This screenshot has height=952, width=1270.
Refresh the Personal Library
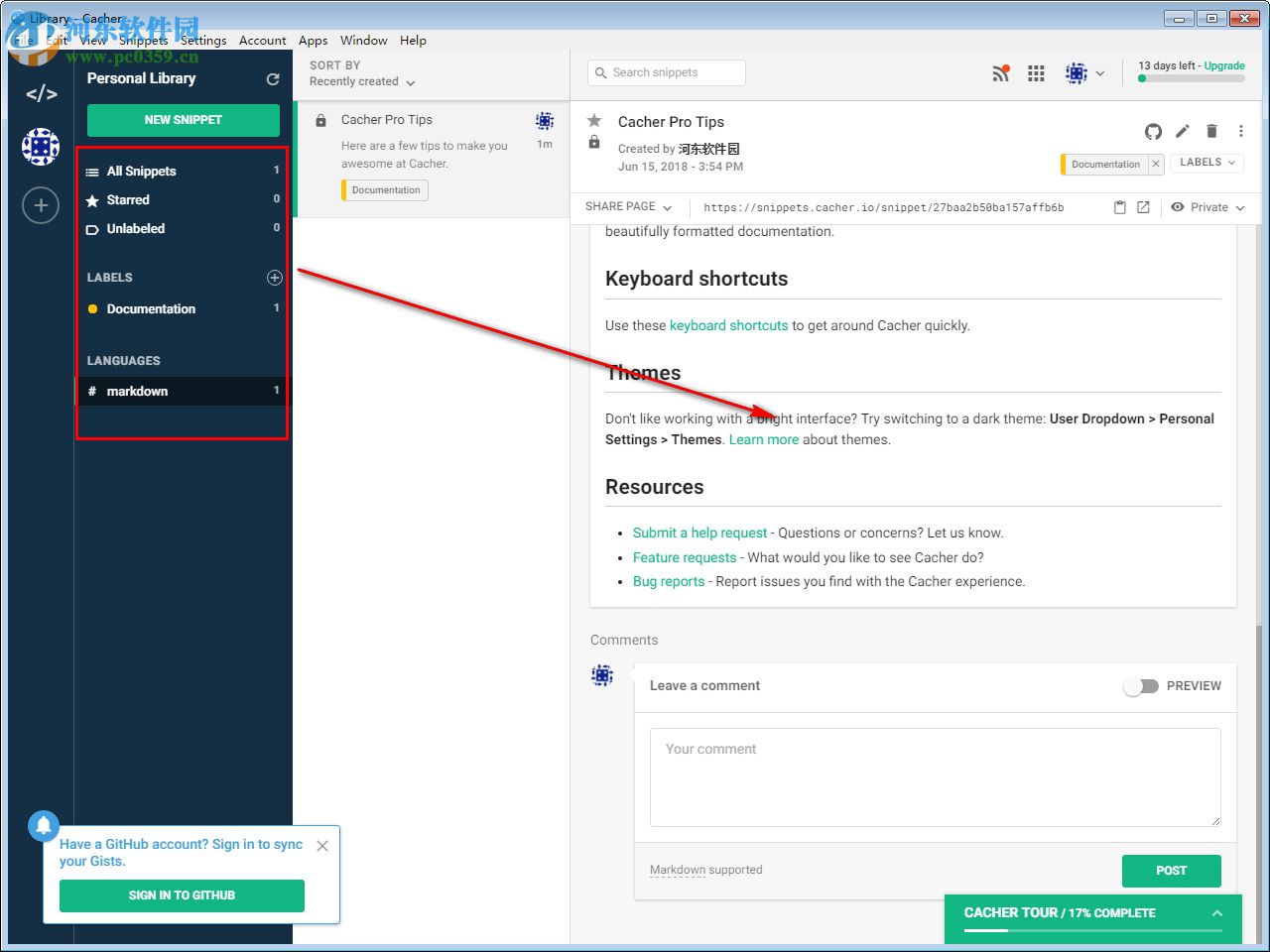[x=273, y=79]
